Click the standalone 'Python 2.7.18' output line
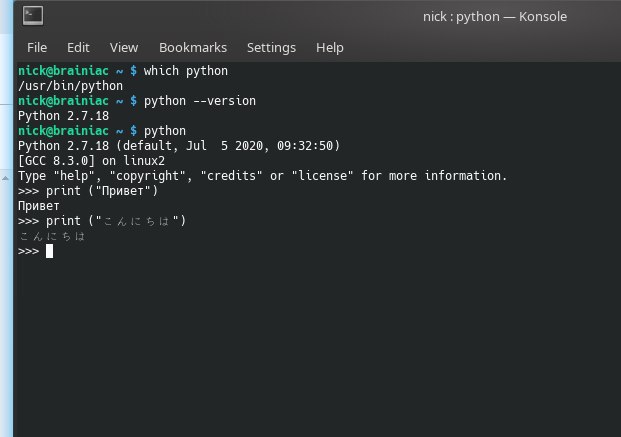 click(x=63, y=116)
